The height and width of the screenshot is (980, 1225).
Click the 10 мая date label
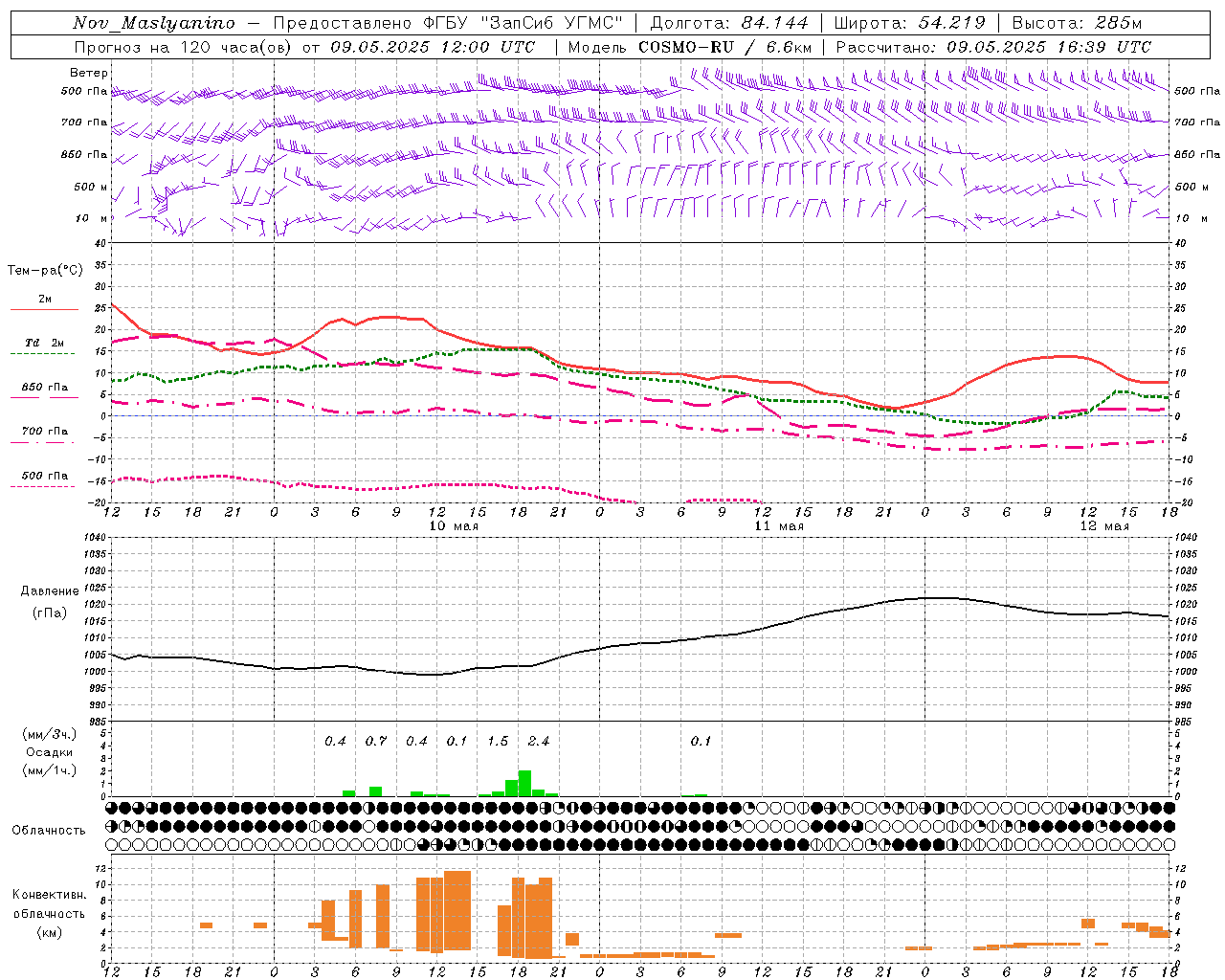[453, 526]
